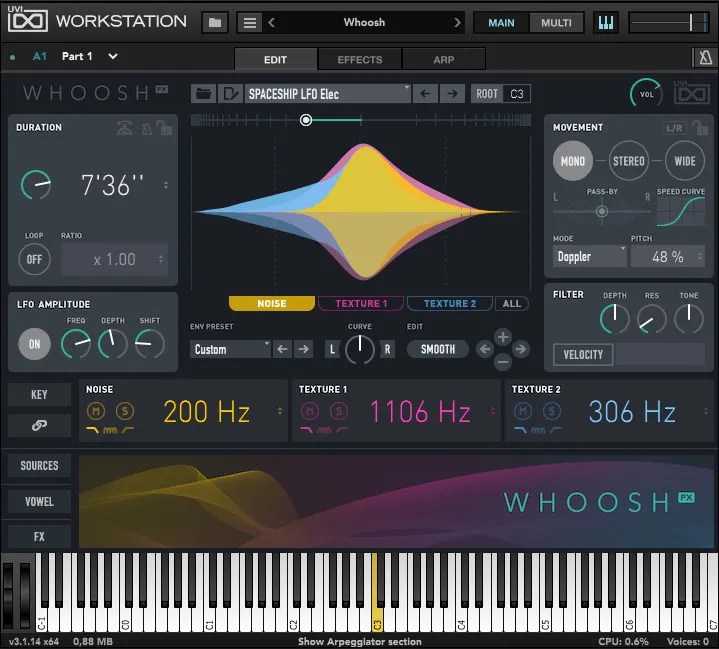Click the Texture 2 306 Hz stepper arrows
Viewport: 719px width, 649px height.
click(x=706, y=411)
